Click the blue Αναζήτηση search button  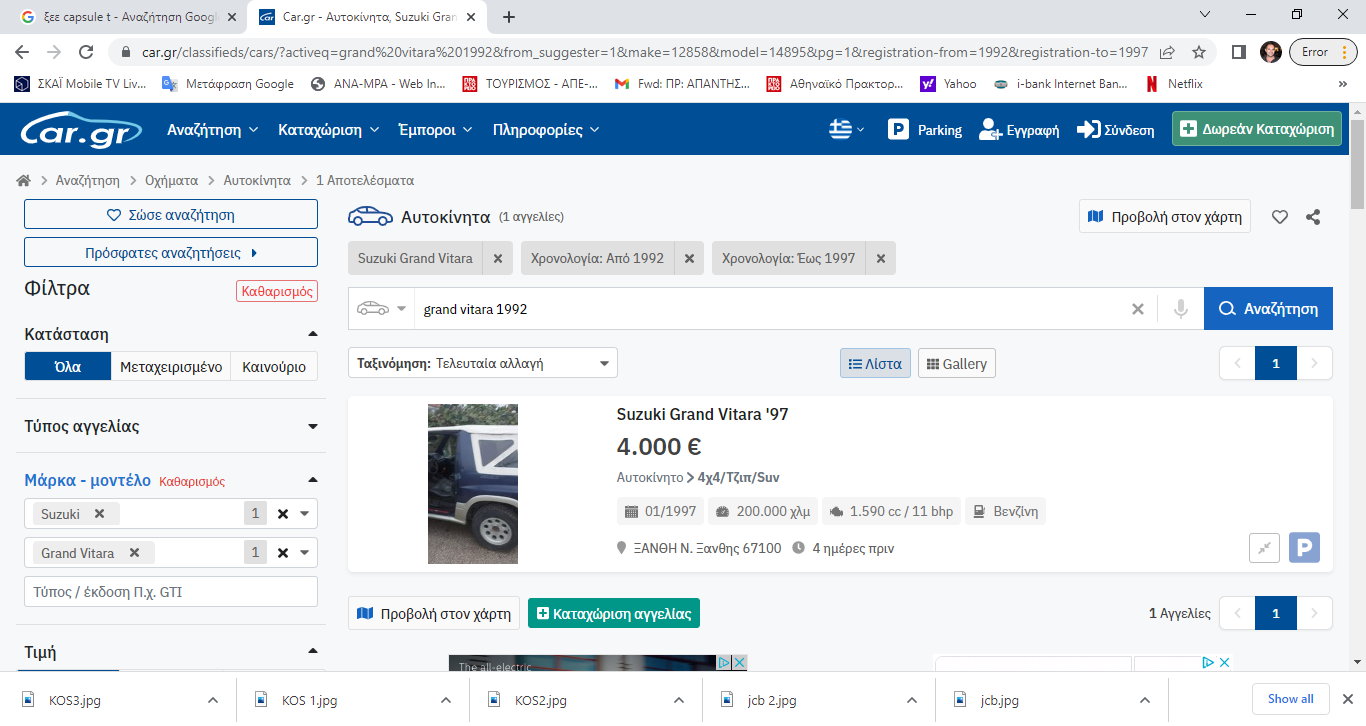tap(1268, 309)
